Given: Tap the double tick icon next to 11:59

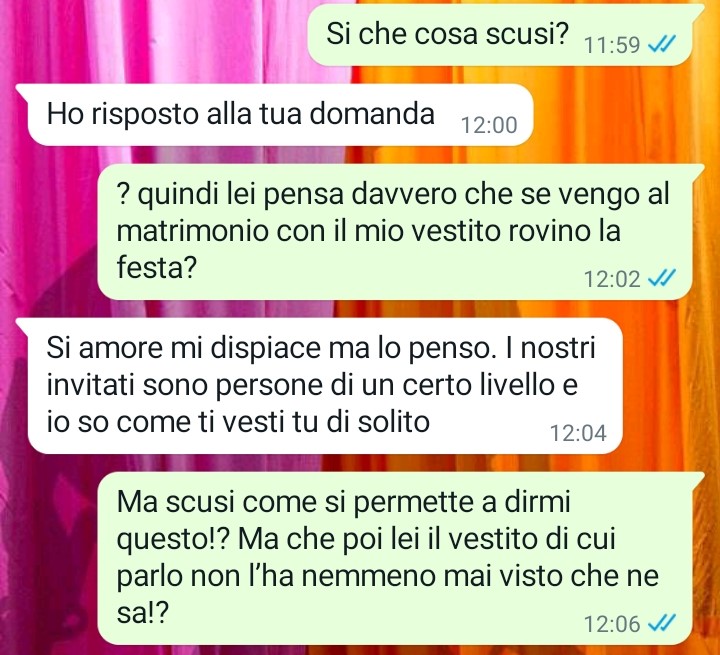Looking at the screenshot, I should (661, 45).
